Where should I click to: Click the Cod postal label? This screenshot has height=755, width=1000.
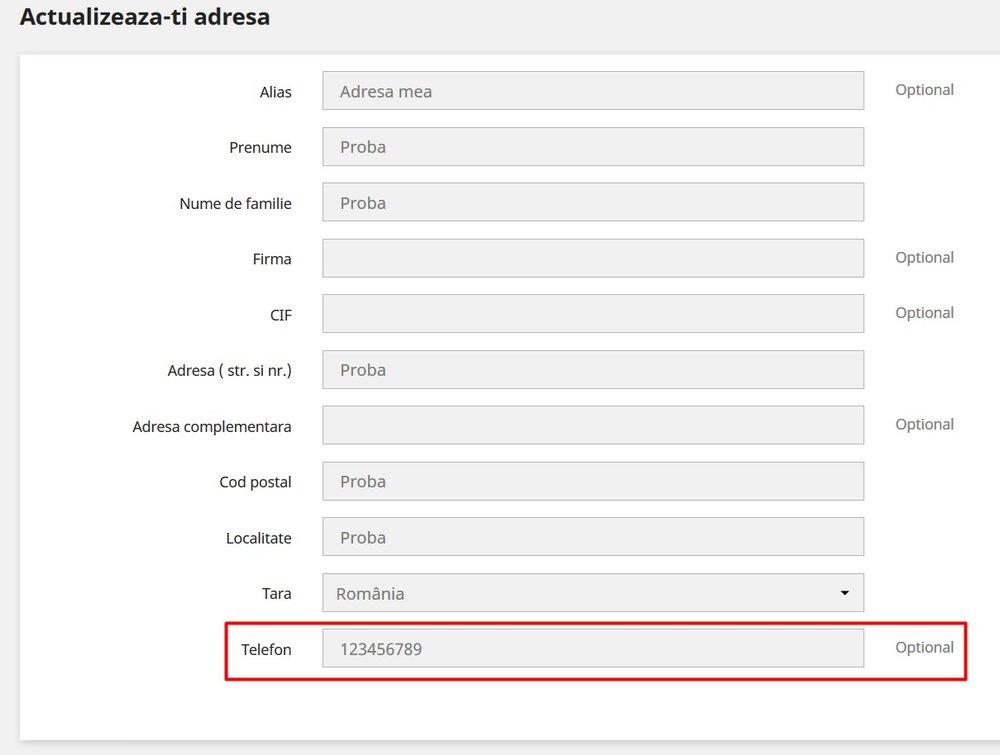point(255,482)
